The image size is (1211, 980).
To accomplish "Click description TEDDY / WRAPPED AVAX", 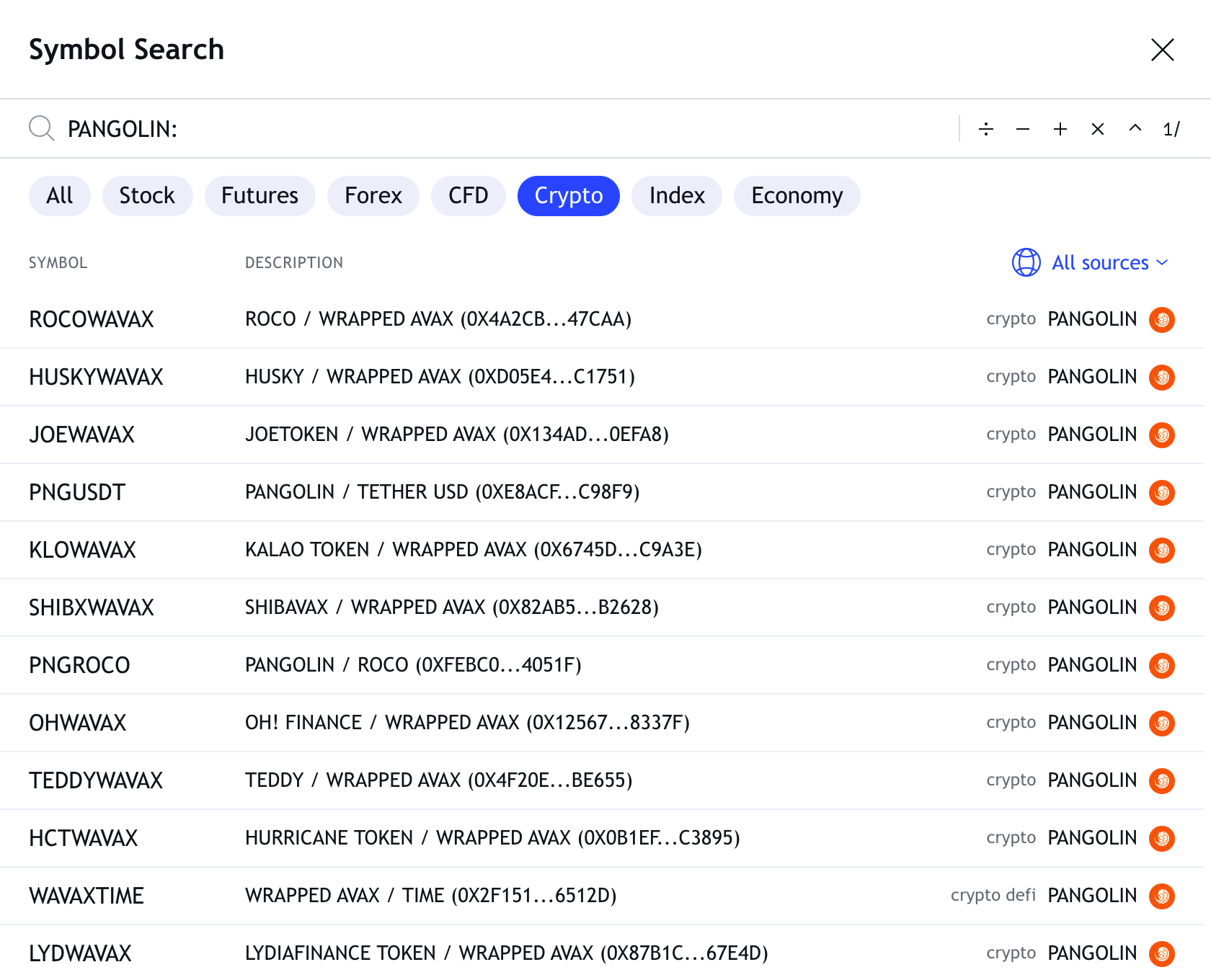I will pyautogui.click(x=439, y=780).
